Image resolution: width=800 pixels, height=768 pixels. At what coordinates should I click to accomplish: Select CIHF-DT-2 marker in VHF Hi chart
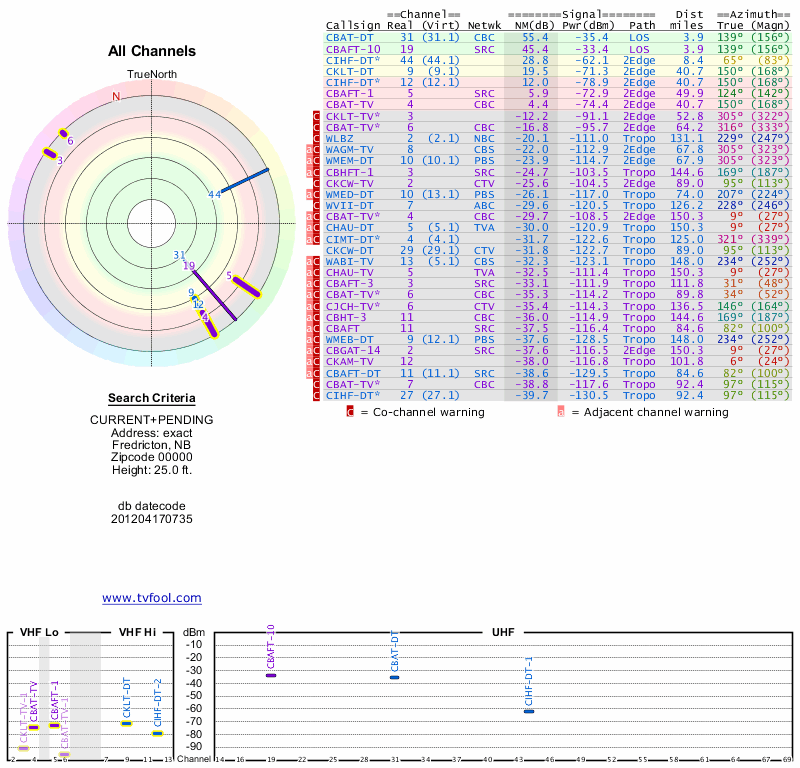tap(157, 733)
